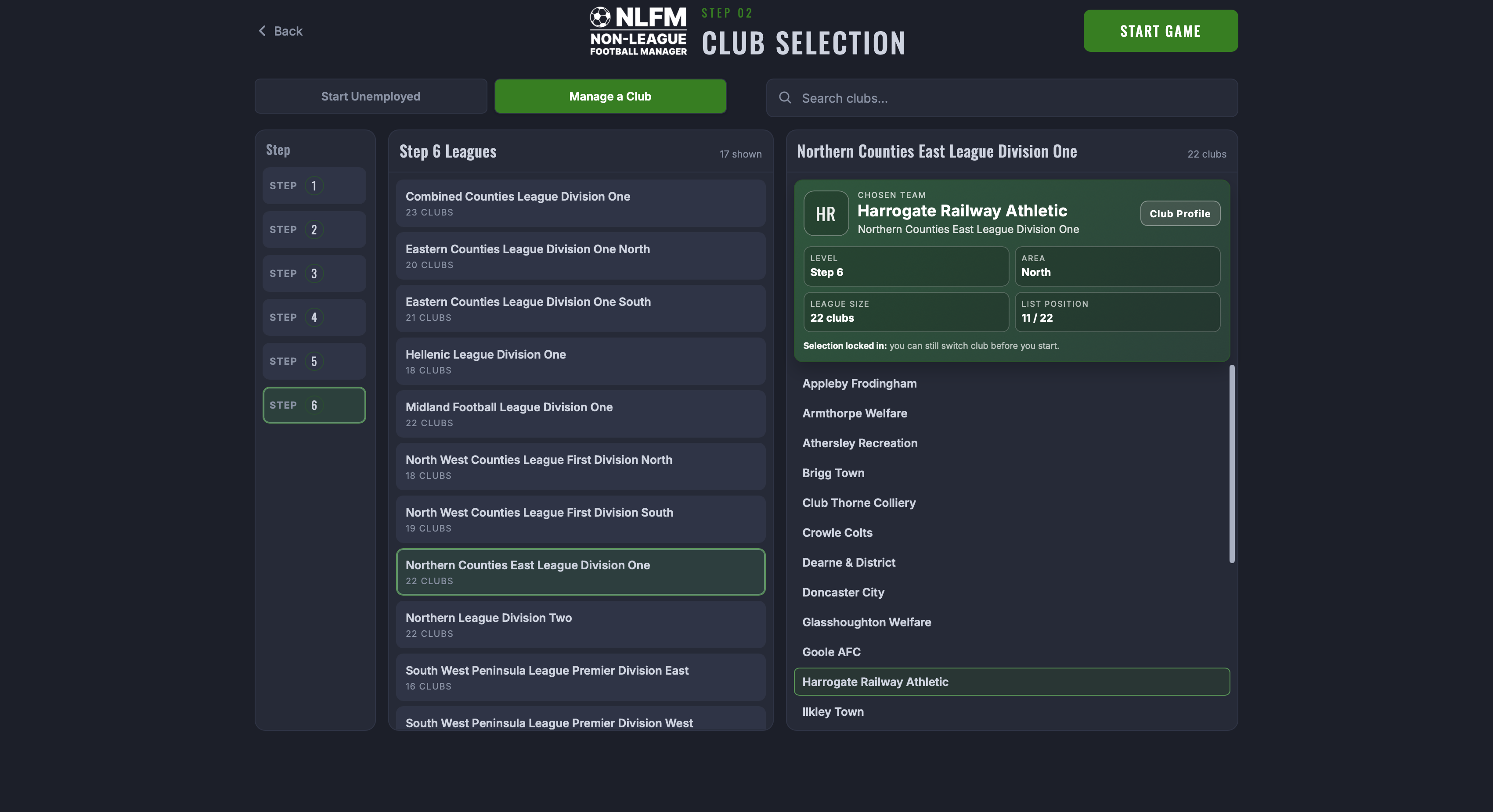Open the Club Profile

tap(1180, 213)
